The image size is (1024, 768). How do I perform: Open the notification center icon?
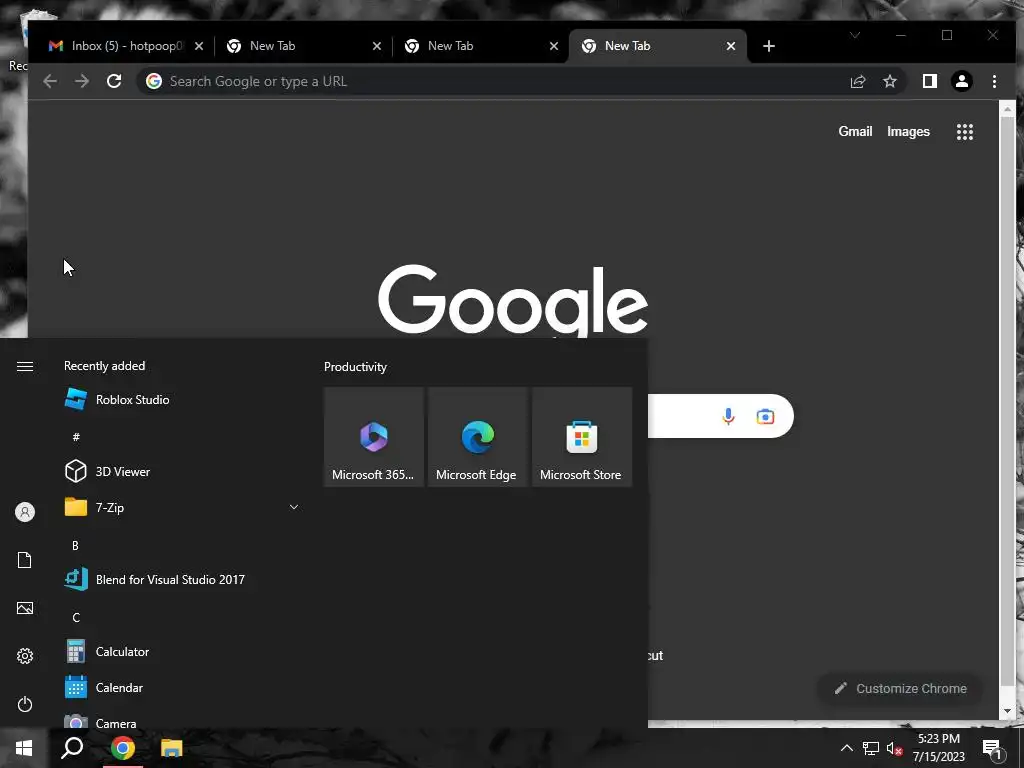pos(992,749)
